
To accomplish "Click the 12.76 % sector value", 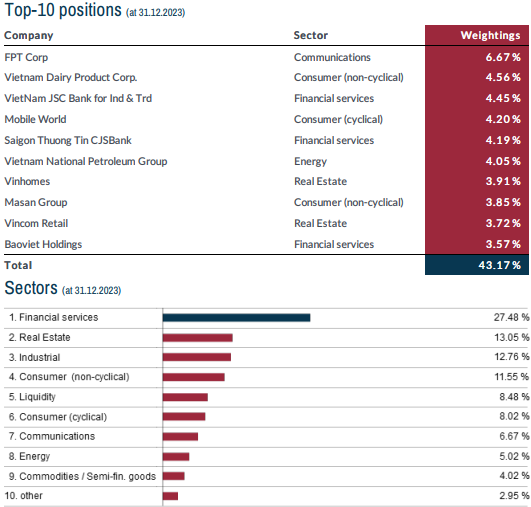I will coord(511,357).
